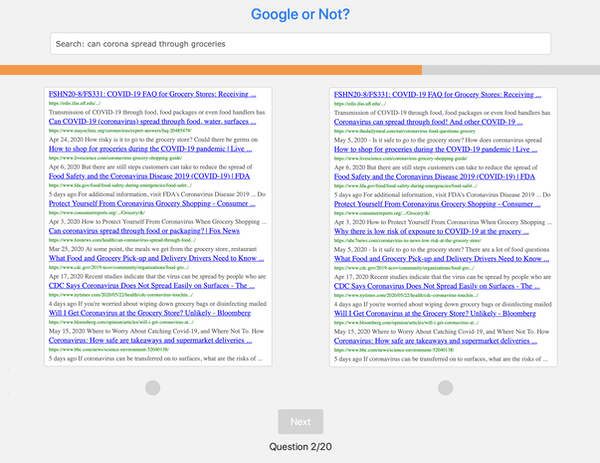Open left panel 'CDC Says Coronavirus Does Not Spread Easily' link
Viewport: 600px width, 463px height.
click(152, 286)
